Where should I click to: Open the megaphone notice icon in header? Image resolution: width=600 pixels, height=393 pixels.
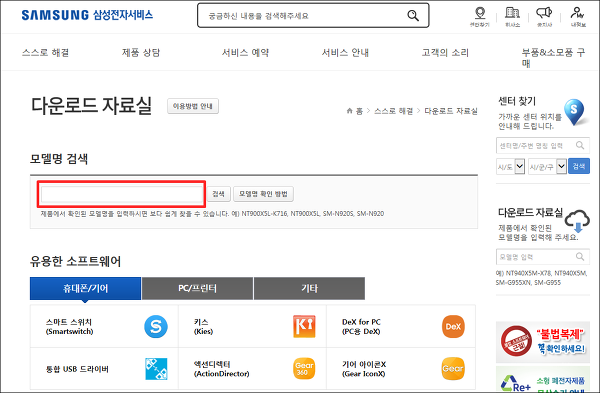click(544, 13)
